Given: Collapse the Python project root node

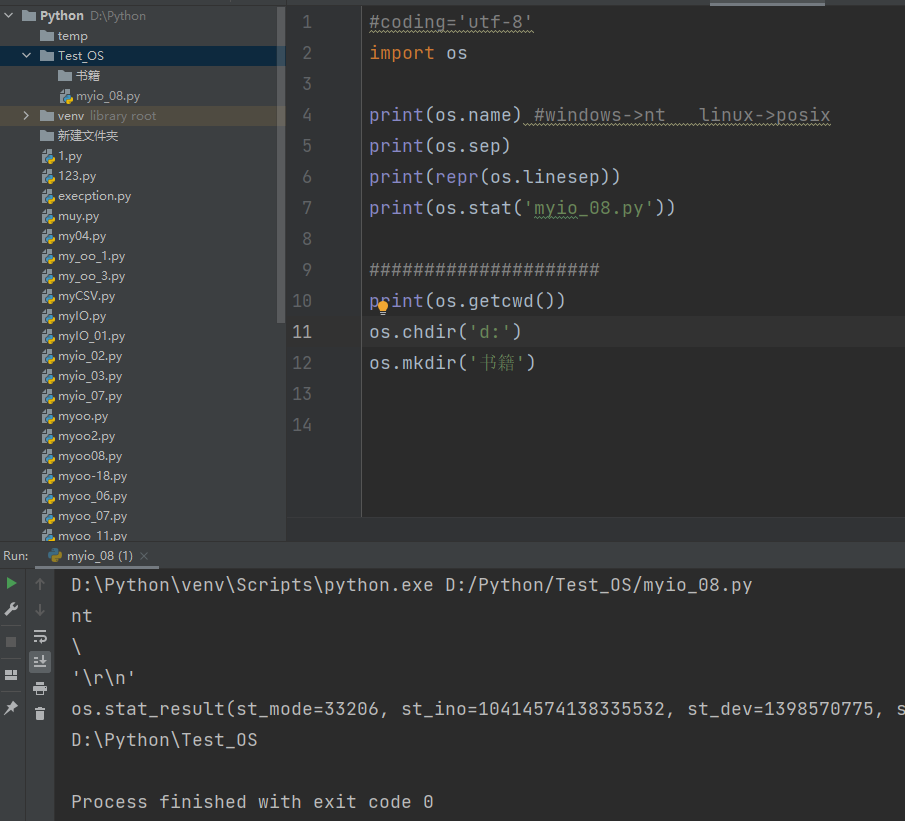Looking at the screenshot, I should (x=9, y=16).
